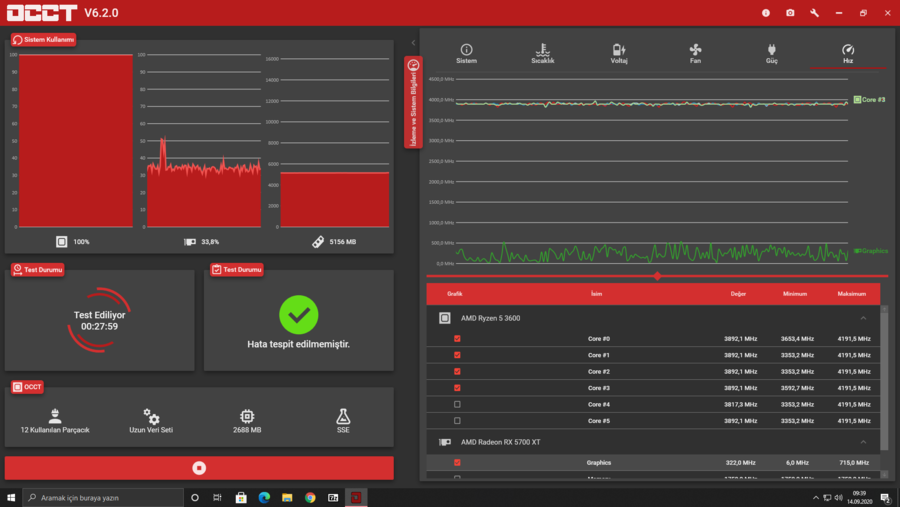
Task: Sort by the Değer column header
Action: click(x=738, y=294)
